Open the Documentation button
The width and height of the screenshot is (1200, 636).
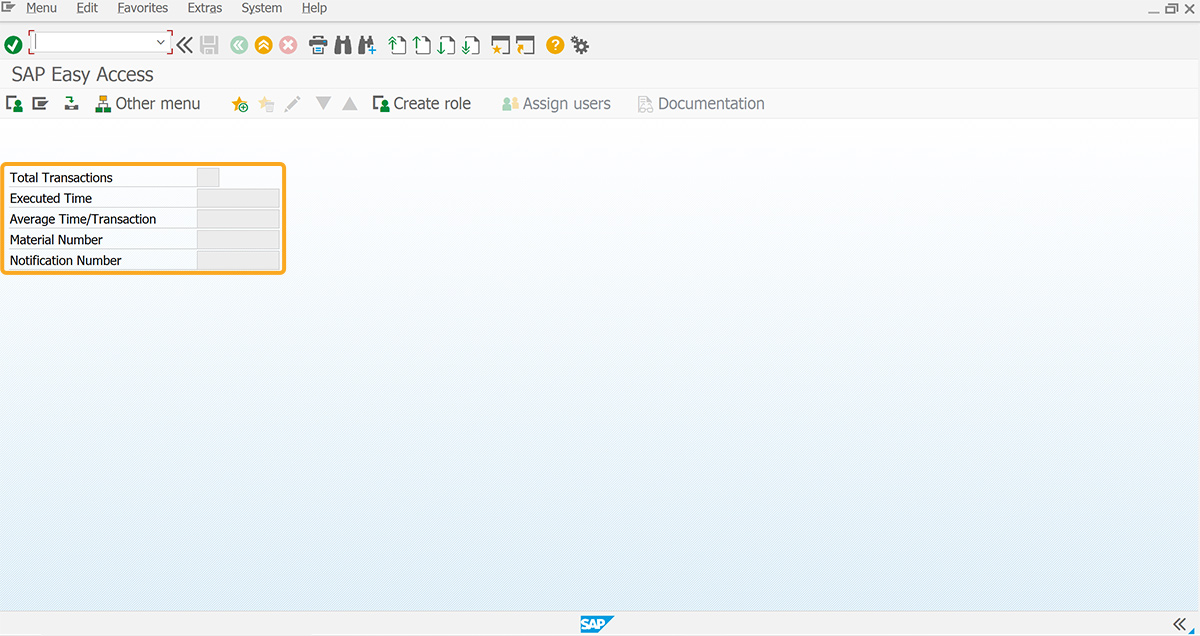(701, 104)
